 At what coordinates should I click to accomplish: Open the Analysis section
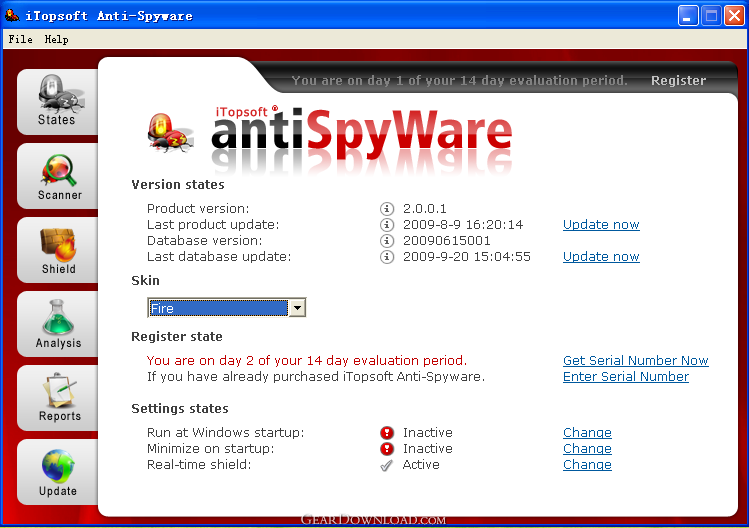(x=58, y=324)
